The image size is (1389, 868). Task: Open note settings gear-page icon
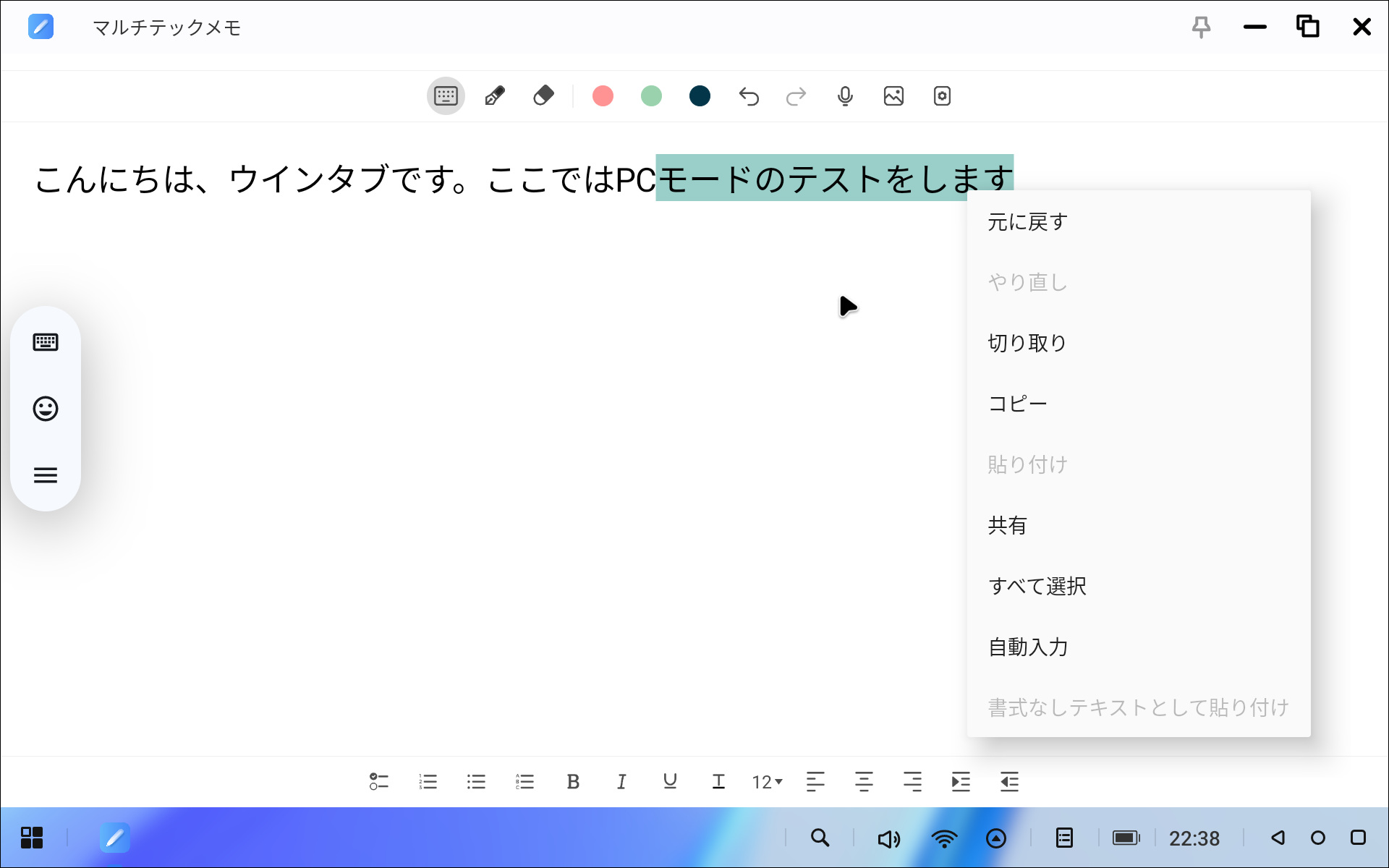[x=942, y=96]
